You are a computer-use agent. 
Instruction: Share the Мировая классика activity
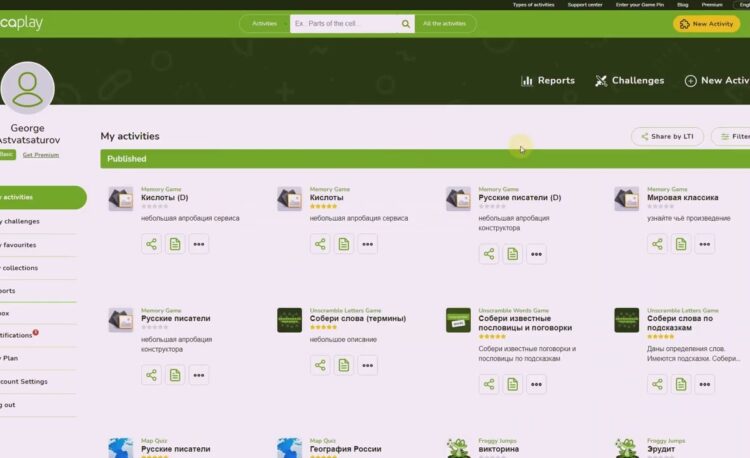657,244
